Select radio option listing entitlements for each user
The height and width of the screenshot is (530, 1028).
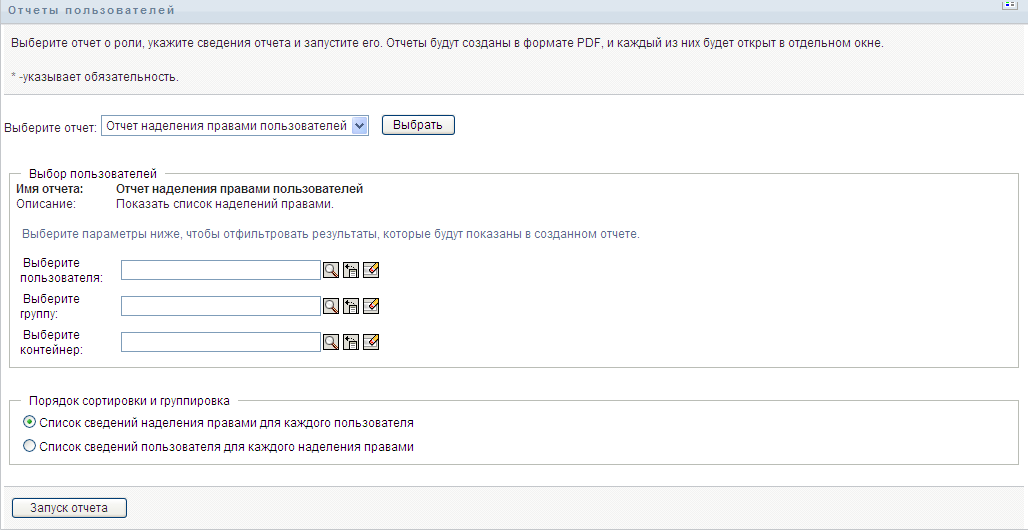[x=29, y=422]
